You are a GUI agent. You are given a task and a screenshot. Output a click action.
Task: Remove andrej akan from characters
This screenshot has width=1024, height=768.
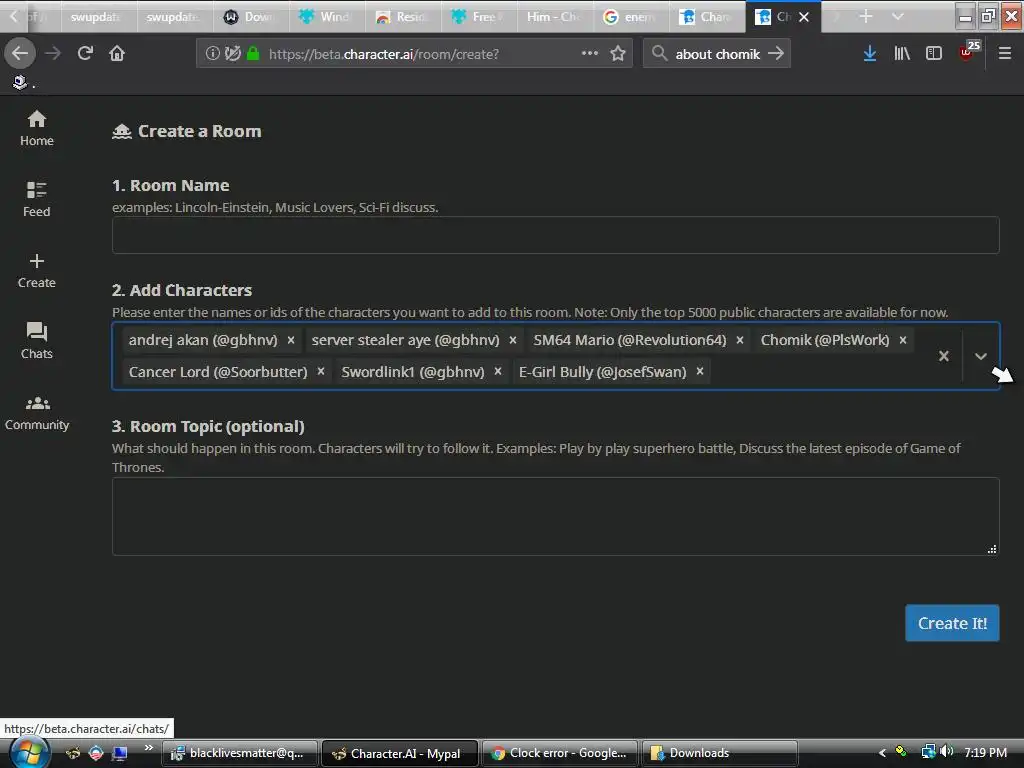click(291, 340)
